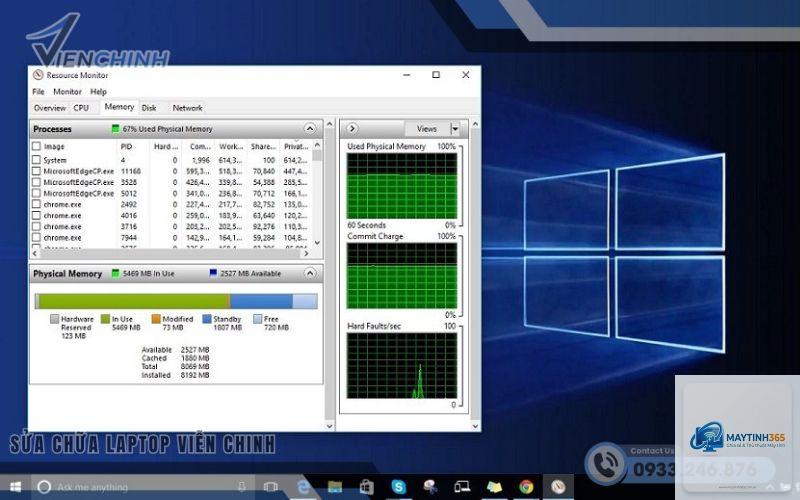Viewport: 800px width, 500px height.
Task: Switch to the Disk tab
Action: point(149,108)
